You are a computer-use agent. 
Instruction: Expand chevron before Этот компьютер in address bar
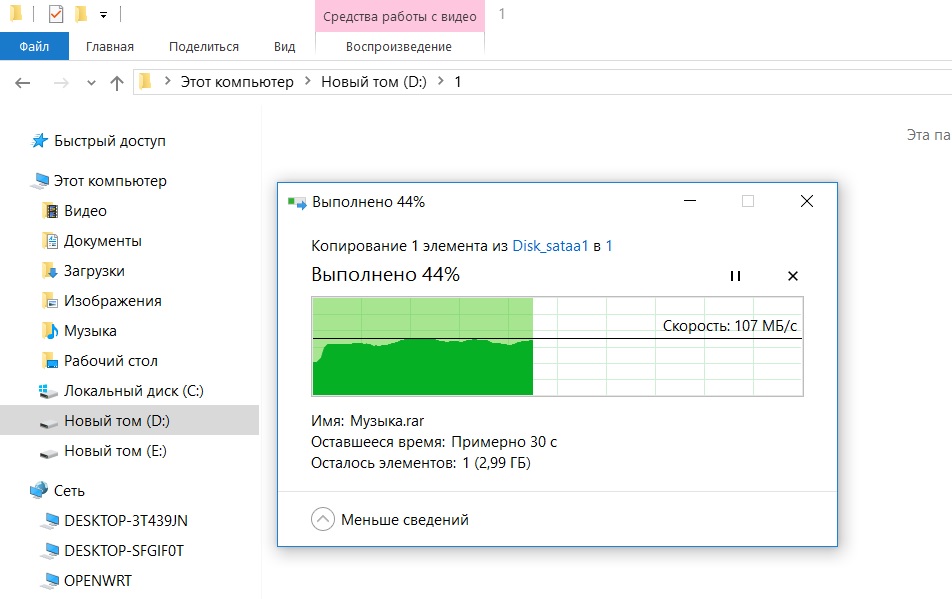[x=168, y=81]
